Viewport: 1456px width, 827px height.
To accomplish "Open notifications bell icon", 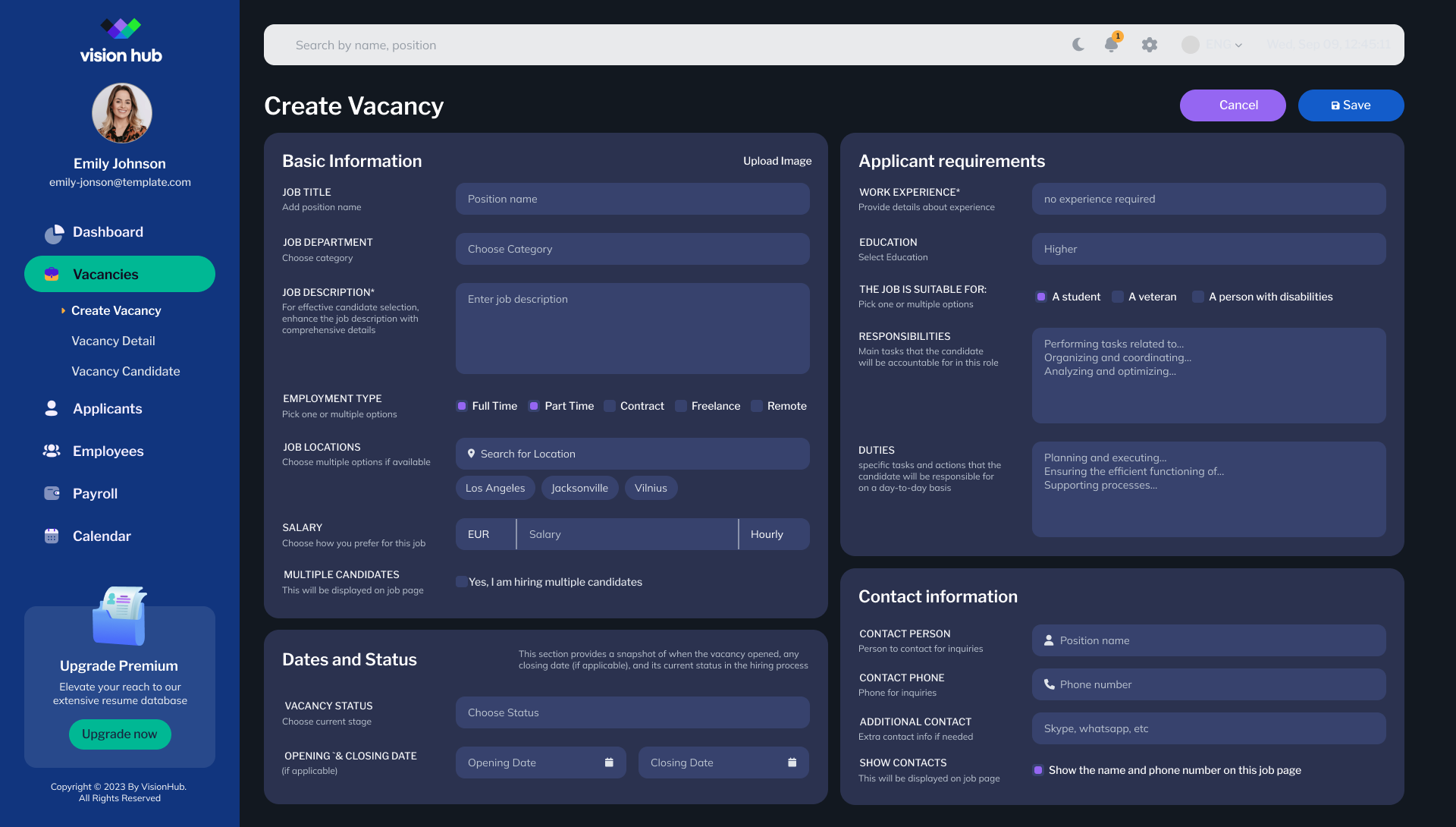I will pyautogui.click(x=1112, y=43).
